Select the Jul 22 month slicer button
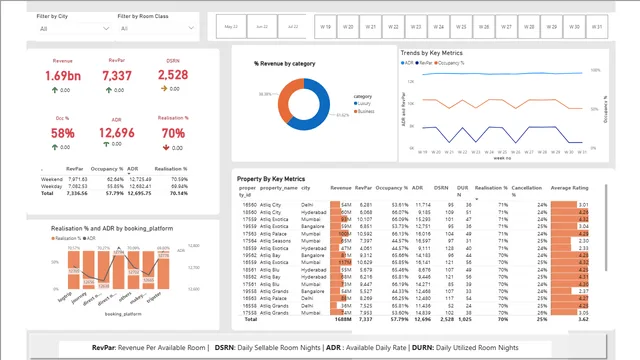This screenshot has width=640, height=360. coord(292,27)
